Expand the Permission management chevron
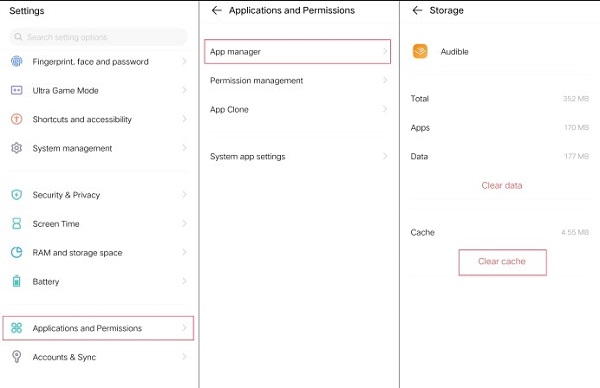 (x=385, y=80)
